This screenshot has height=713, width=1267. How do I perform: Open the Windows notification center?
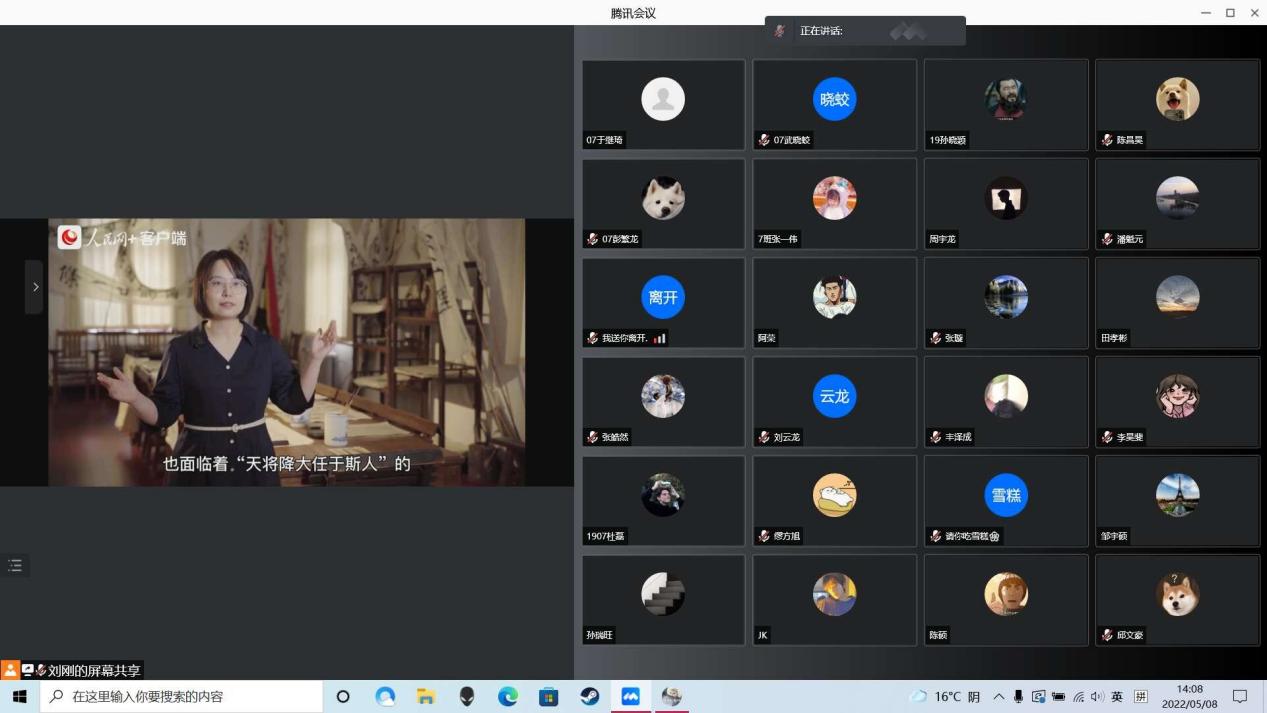click(1240, 697)
